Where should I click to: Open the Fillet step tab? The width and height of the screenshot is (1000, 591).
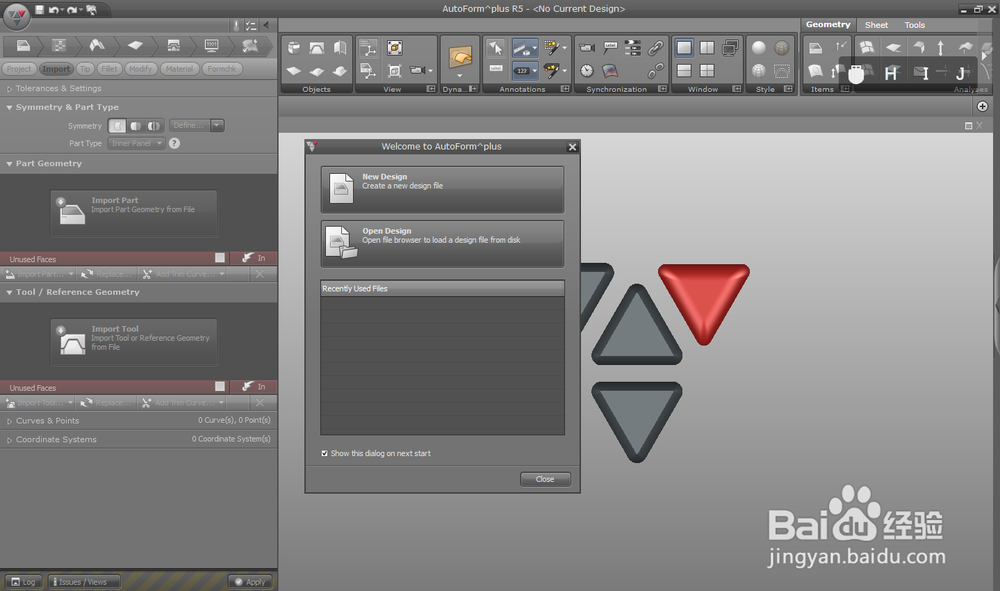coord(109,69)
